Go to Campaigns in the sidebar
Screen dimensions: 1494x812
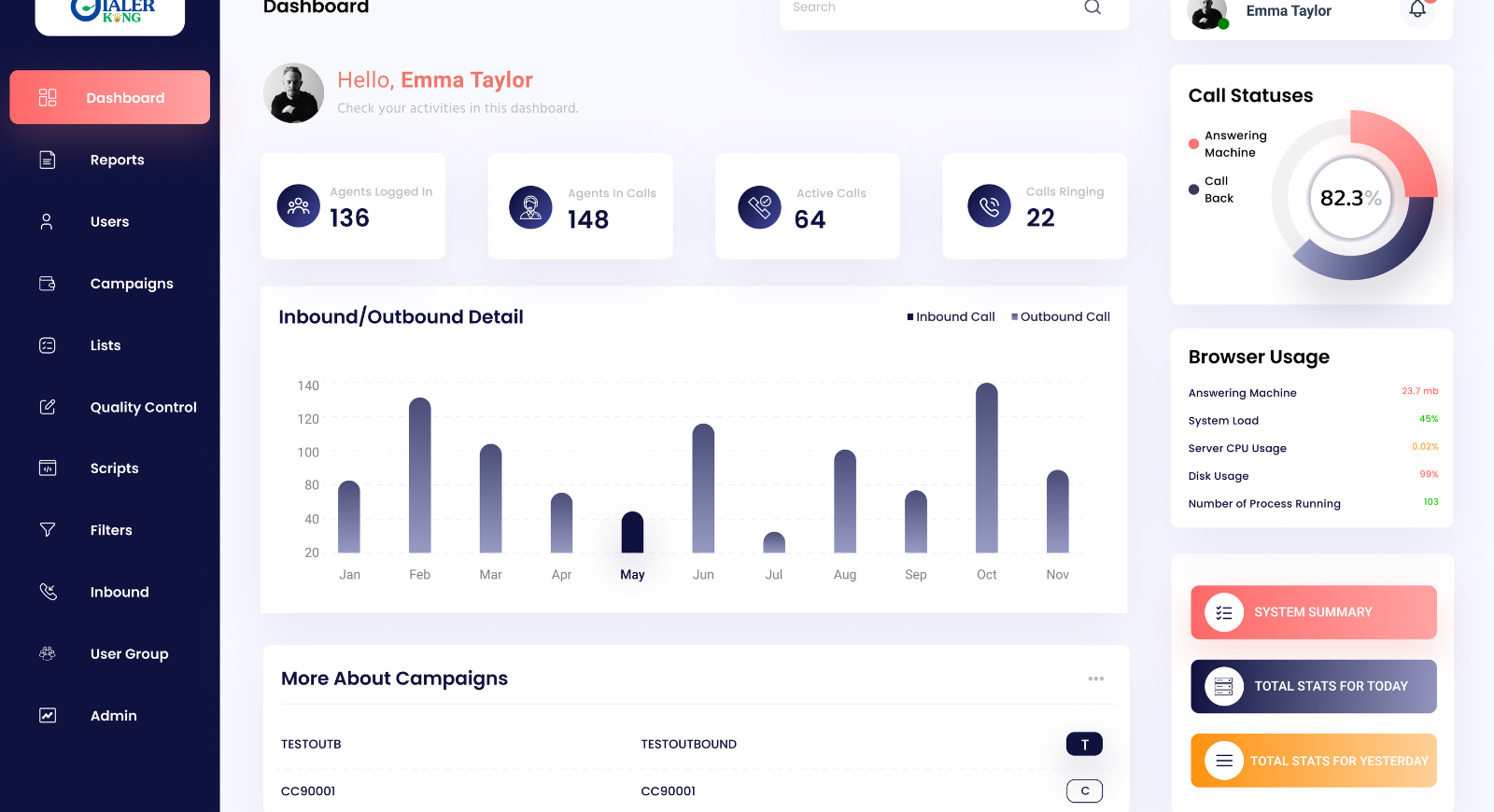pos(131,284)
